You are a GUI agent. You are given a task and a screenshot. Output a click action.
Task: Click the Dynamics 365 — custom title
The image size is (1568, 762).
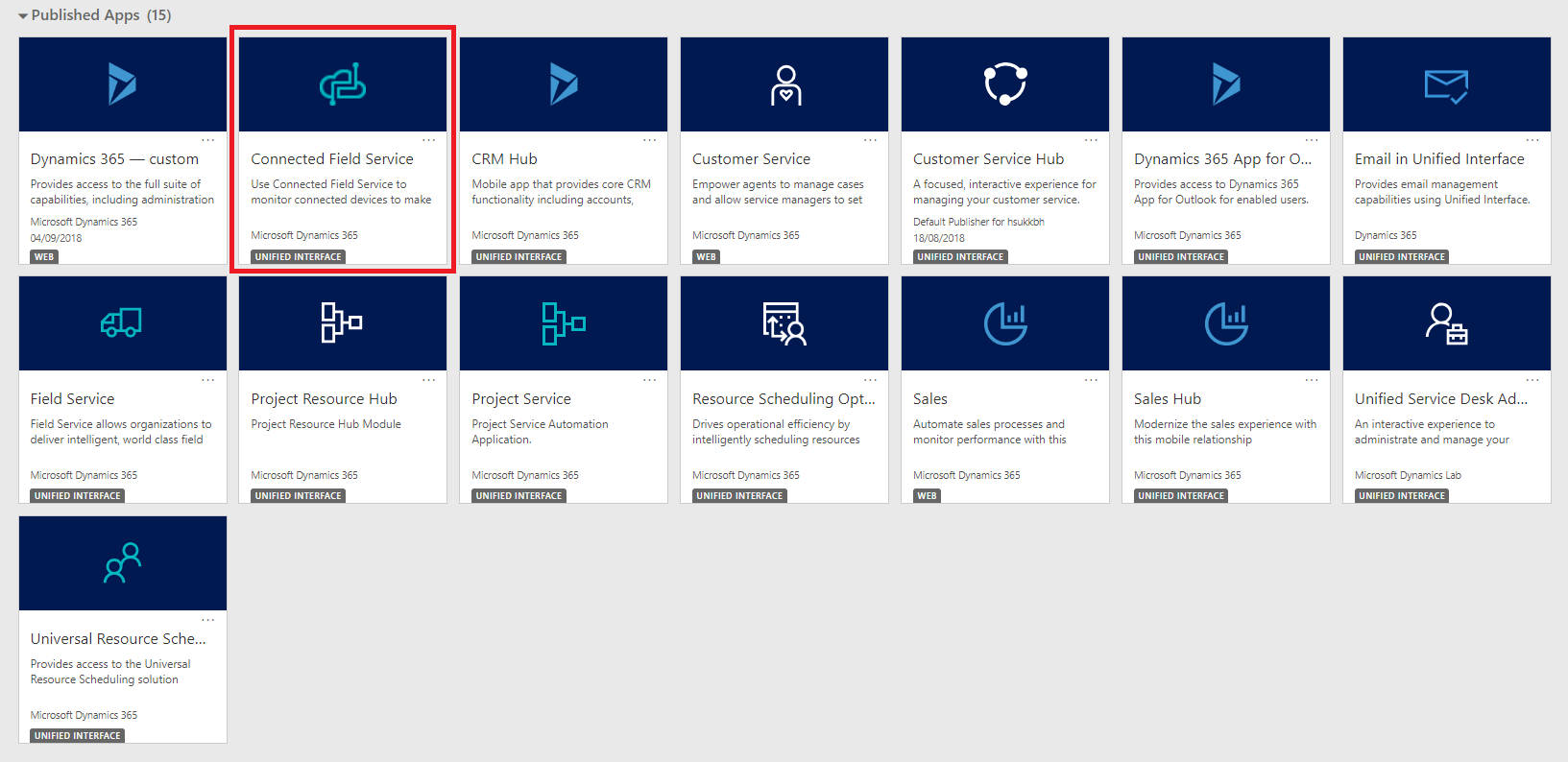(114, 159)
